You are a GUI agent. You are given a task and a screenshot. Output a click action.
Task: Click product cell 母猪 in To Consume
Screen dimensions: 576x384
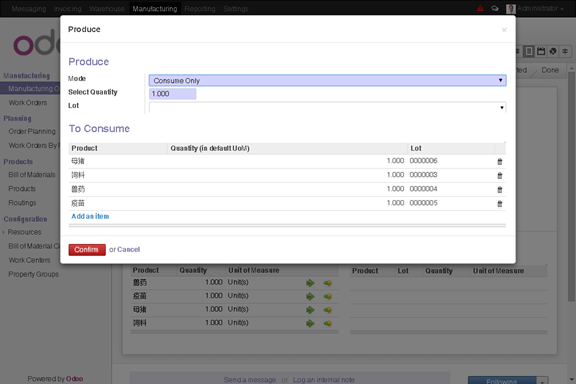tap(78, 161)
